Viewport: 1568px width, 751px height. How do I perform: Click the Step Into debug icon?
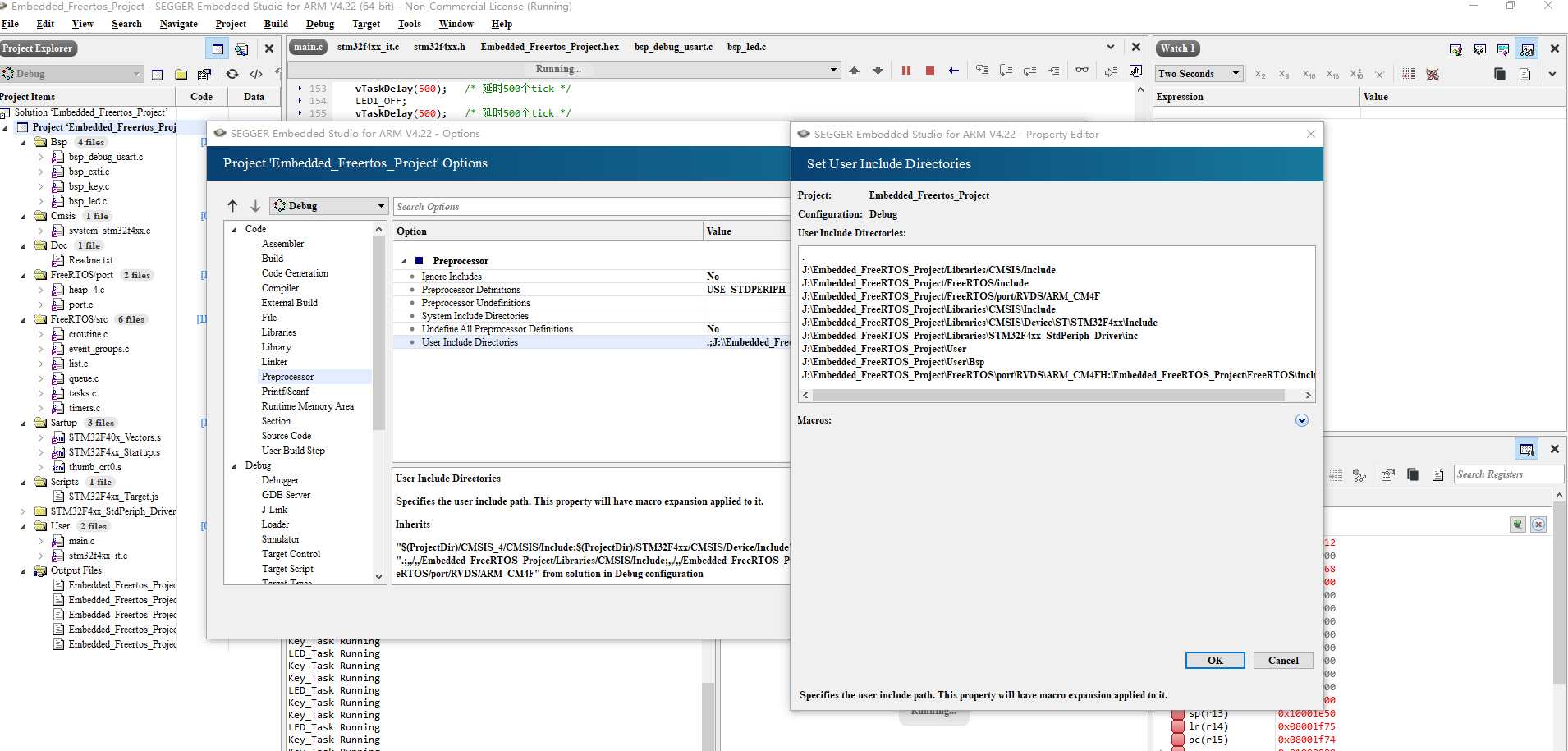point(982,71)
